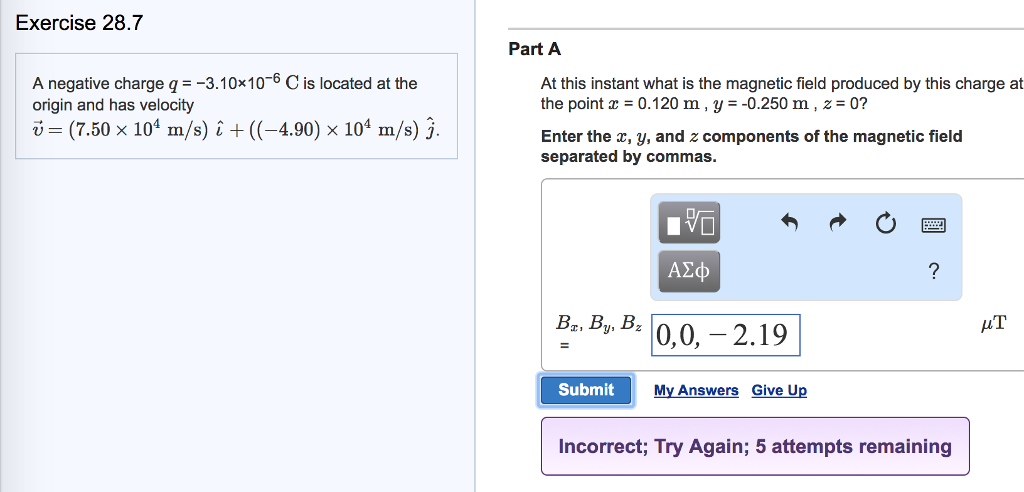Click the Exercise 28.7 heading

[x=80, y=23]
